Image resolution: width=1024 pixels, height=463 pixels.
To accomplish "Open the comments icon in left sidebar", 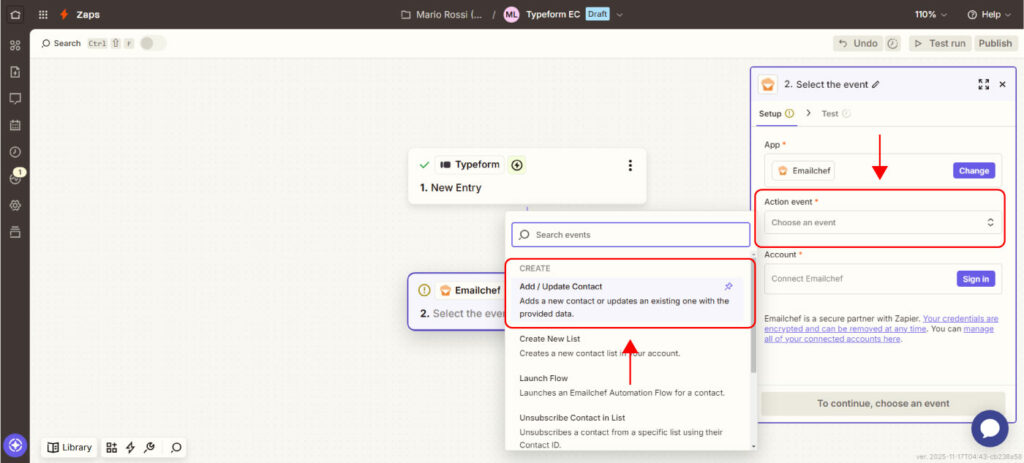I will click(x=15, y=99).
